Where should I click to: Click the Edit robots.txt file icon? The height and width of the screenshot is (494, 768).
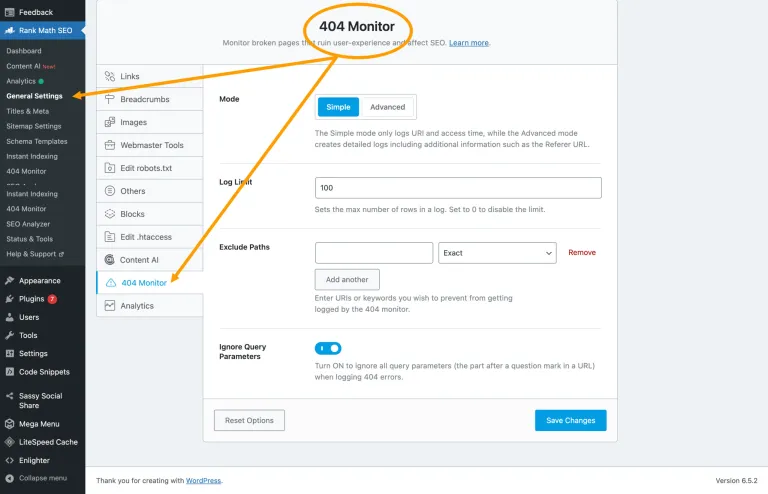[x=110, y=168]
